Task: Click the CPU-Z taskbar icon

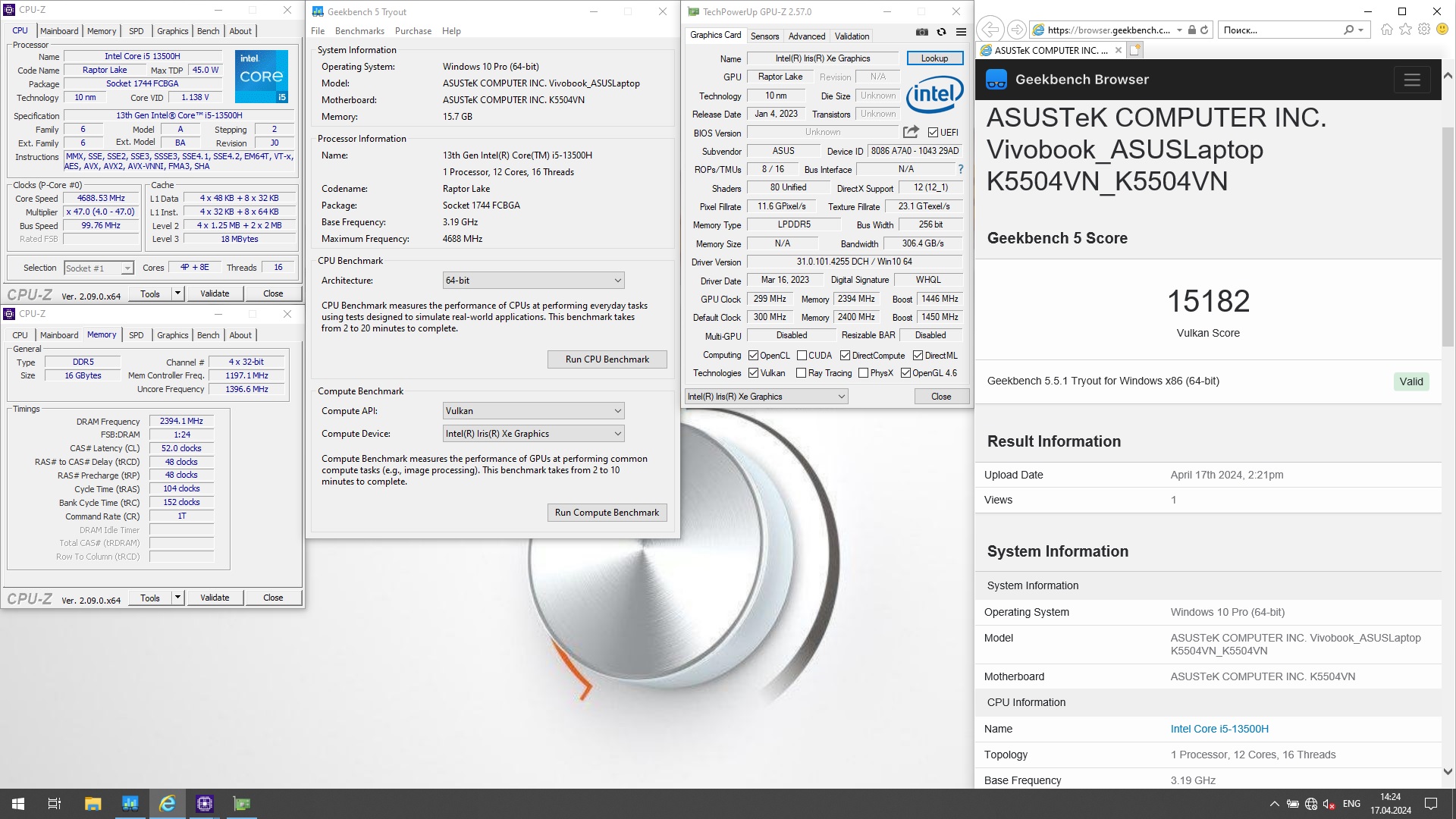Action: [205, 804]
